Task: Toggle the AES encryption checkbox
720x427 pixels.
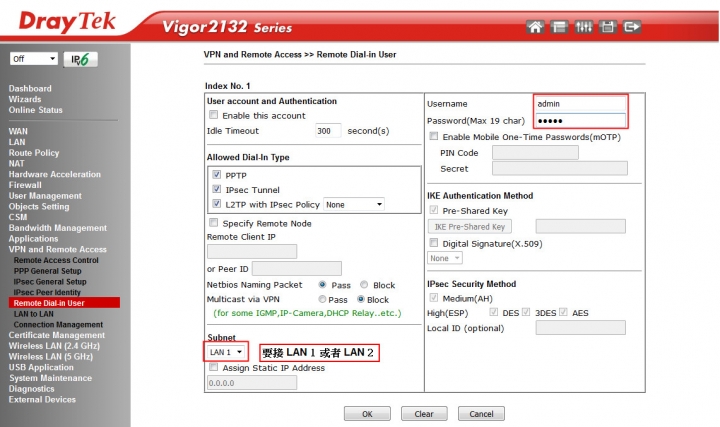Action: tap(563, 312)
